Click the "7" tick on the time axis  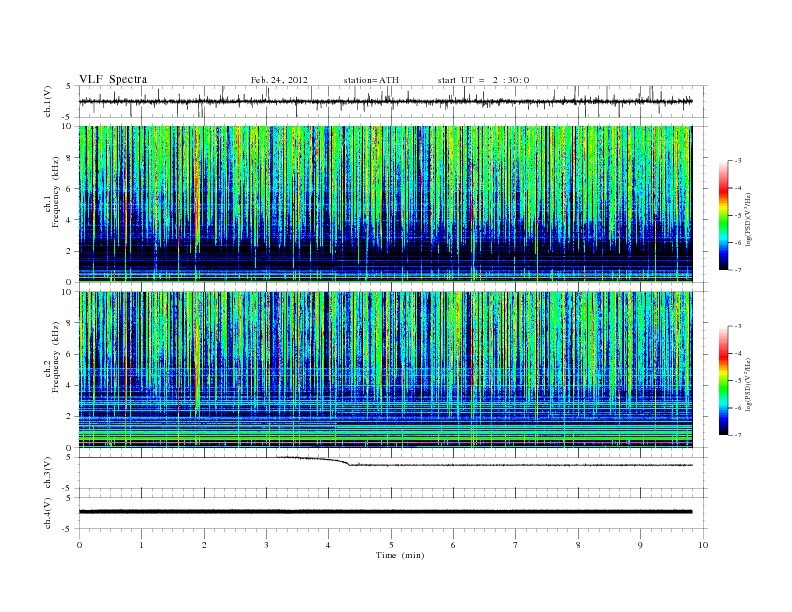[516, 545]
